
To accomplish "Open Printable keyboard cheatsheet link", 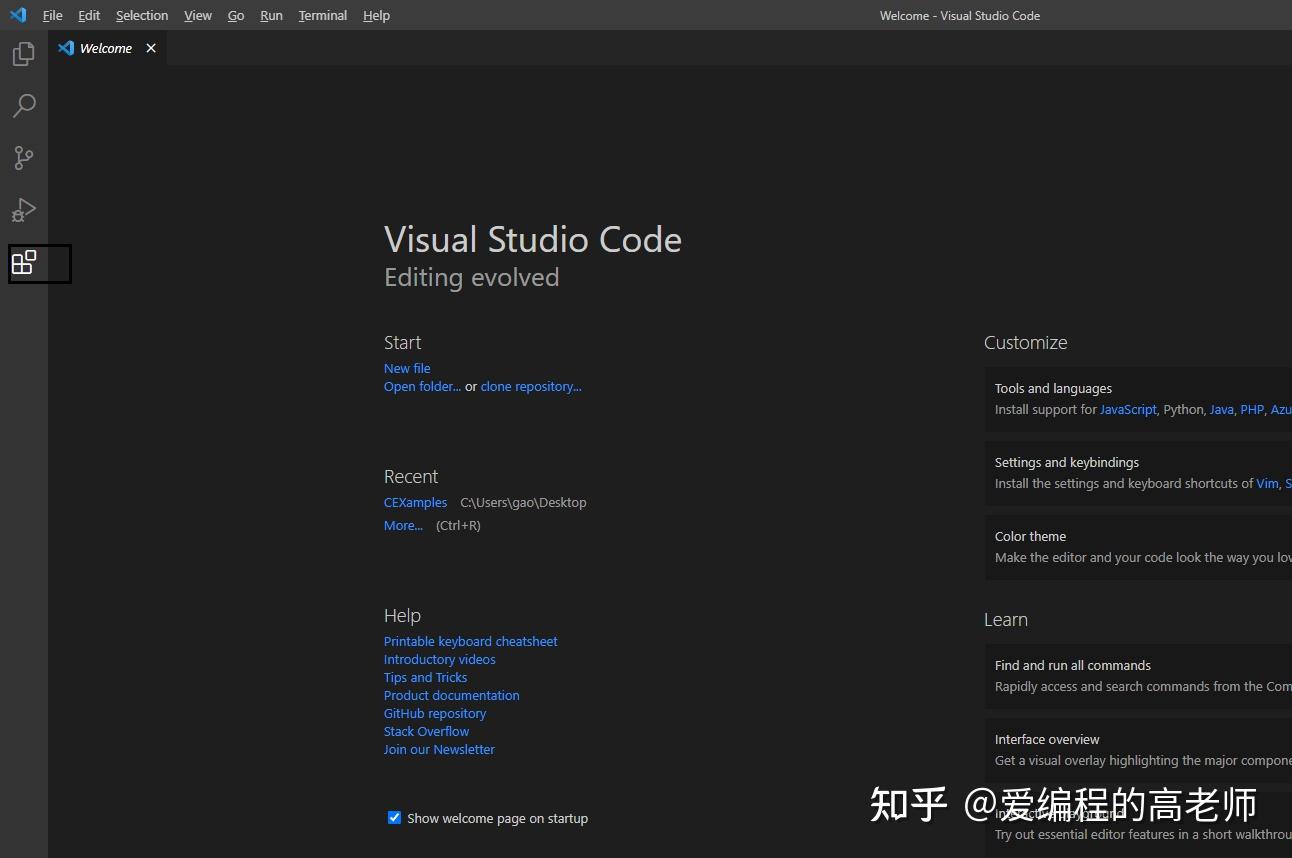I will tap(470, 641).
